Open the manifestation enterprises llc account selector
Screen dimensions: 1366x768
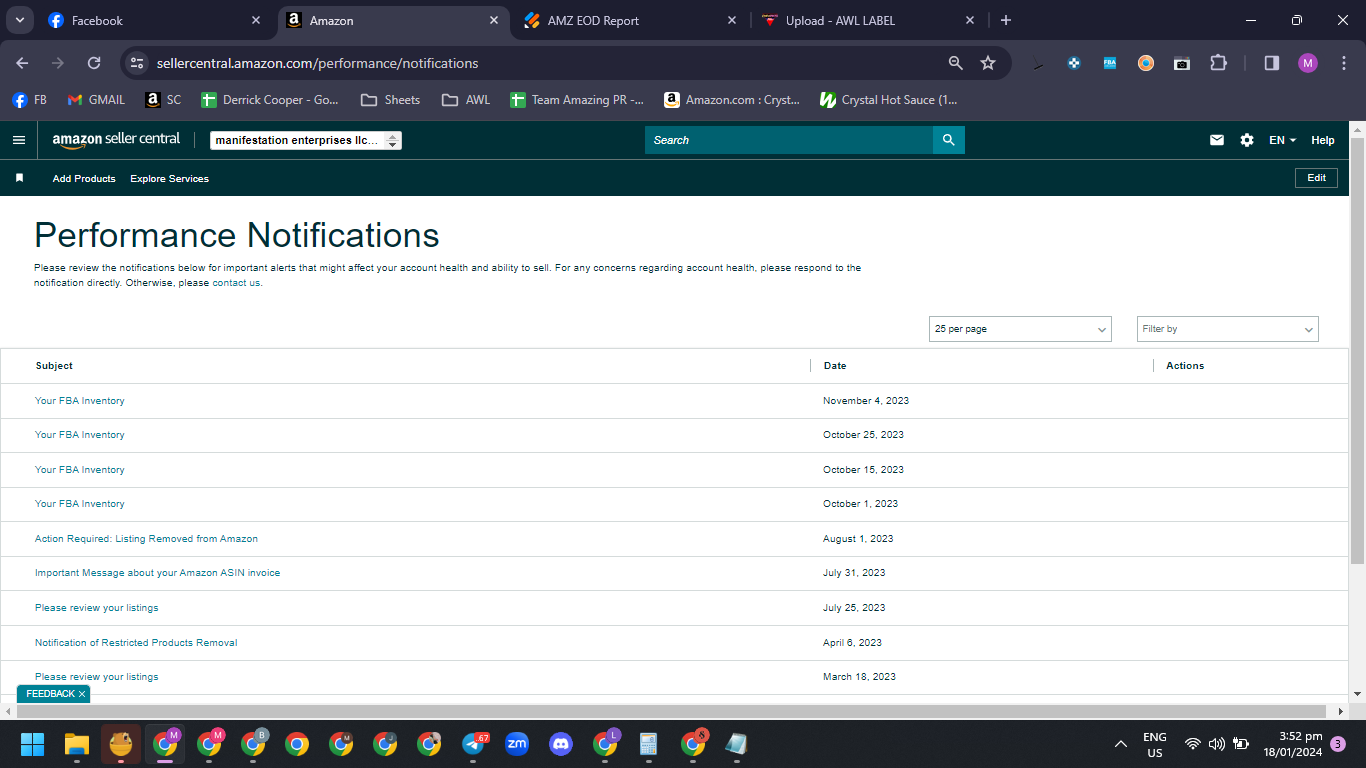306,141
